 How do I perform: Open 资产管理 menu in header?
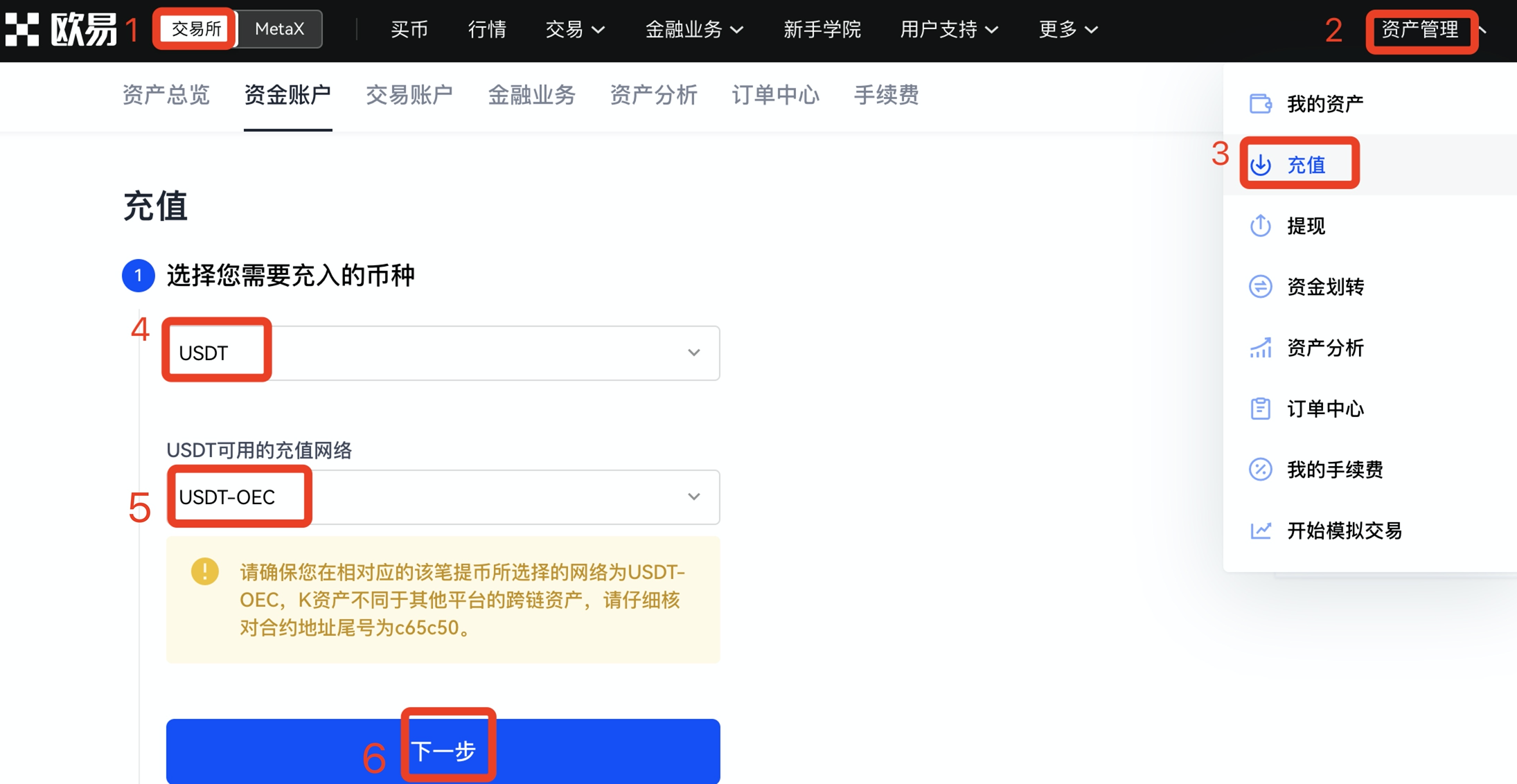click(x=1421, y=29)
